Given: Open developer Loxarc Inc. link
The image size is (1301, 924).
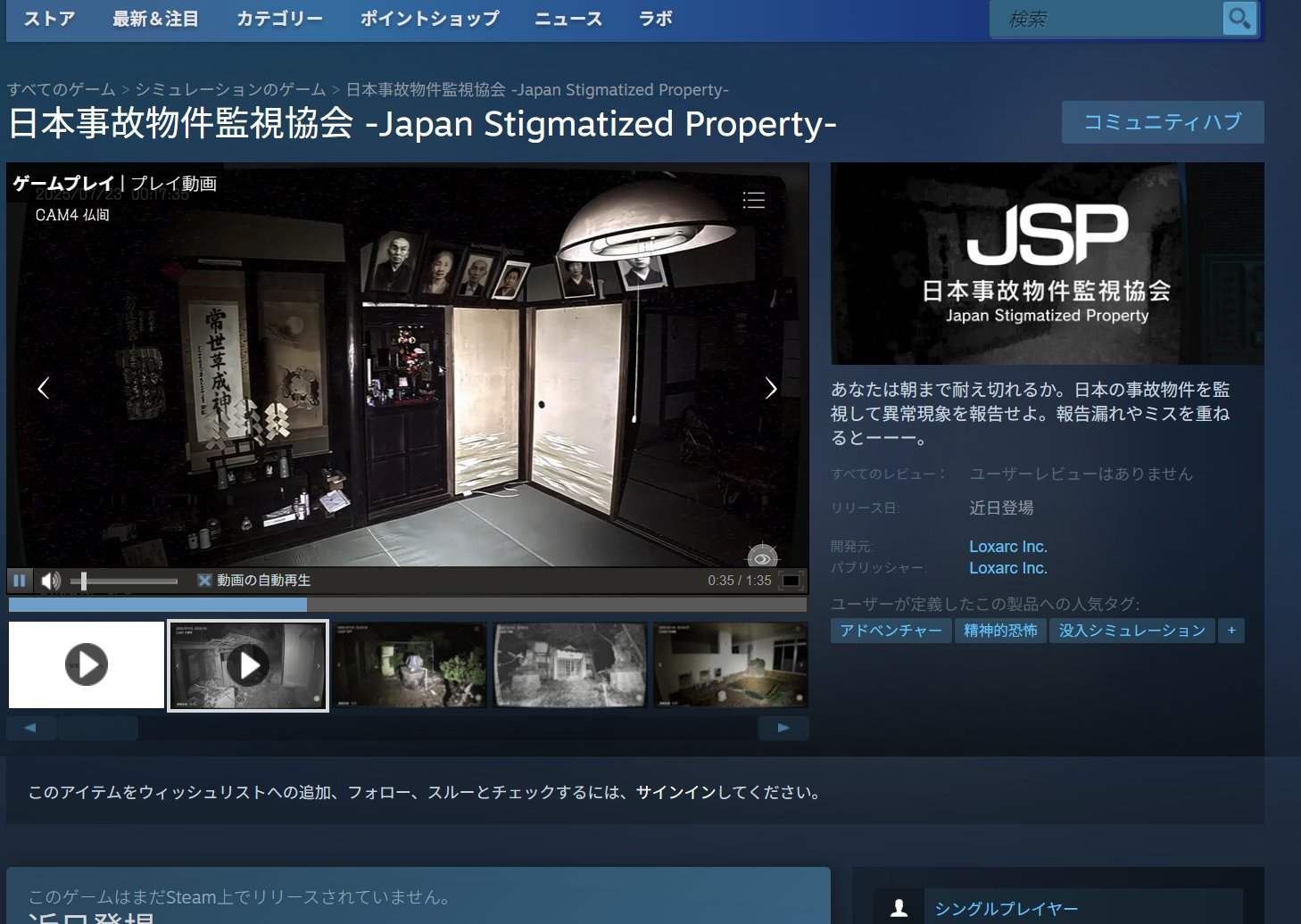Looking at the screenshot, I should (x=1008, y=547).
